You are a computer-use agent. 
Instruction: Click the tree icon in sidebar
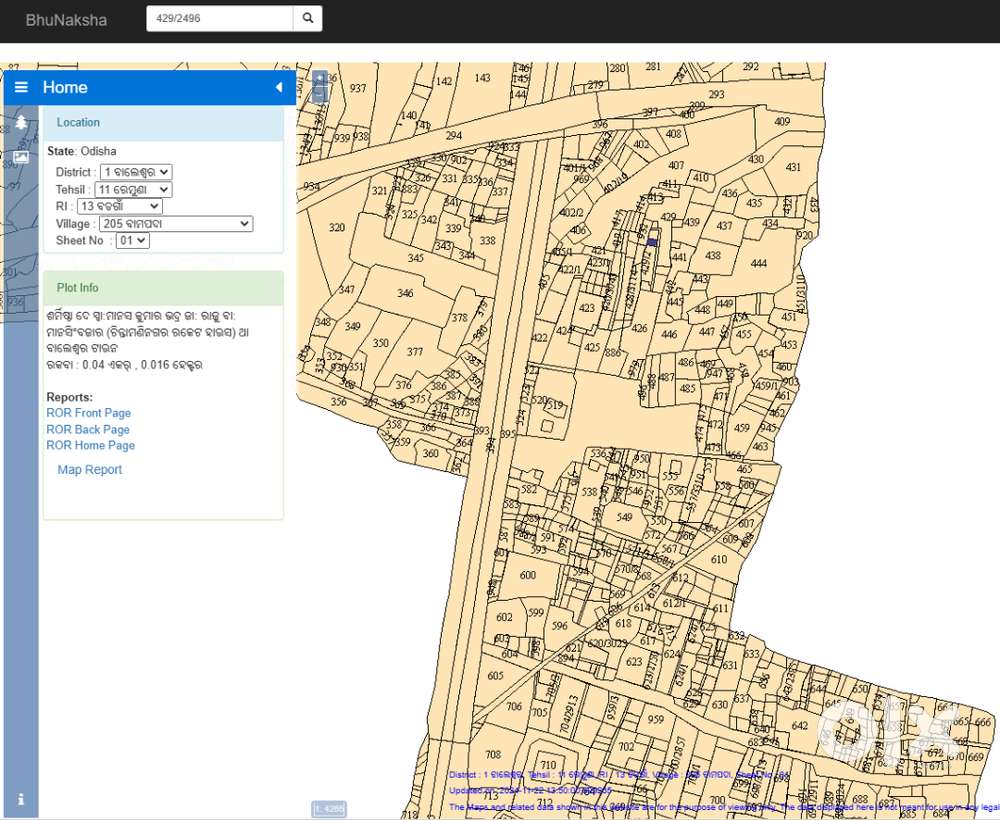pos(21,123)
